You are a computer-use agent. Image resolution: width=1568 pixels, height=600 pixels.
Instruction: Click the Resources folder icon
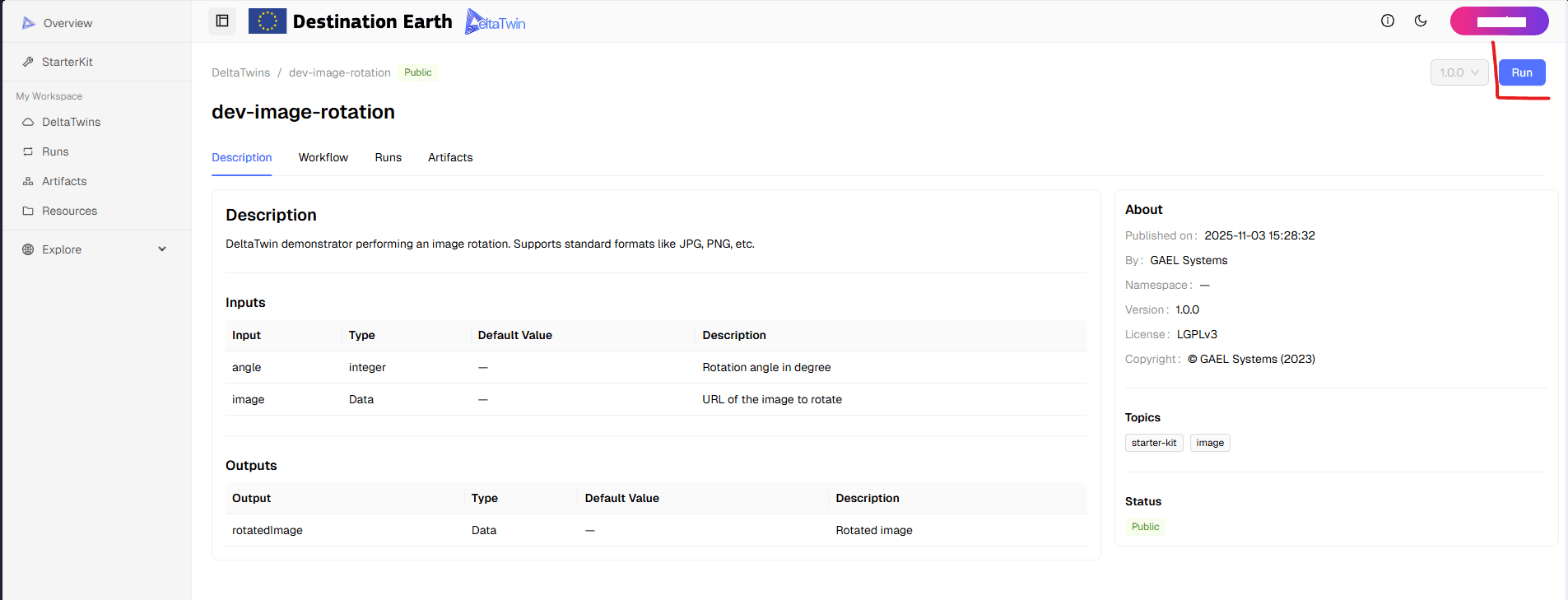coord(28,211)
